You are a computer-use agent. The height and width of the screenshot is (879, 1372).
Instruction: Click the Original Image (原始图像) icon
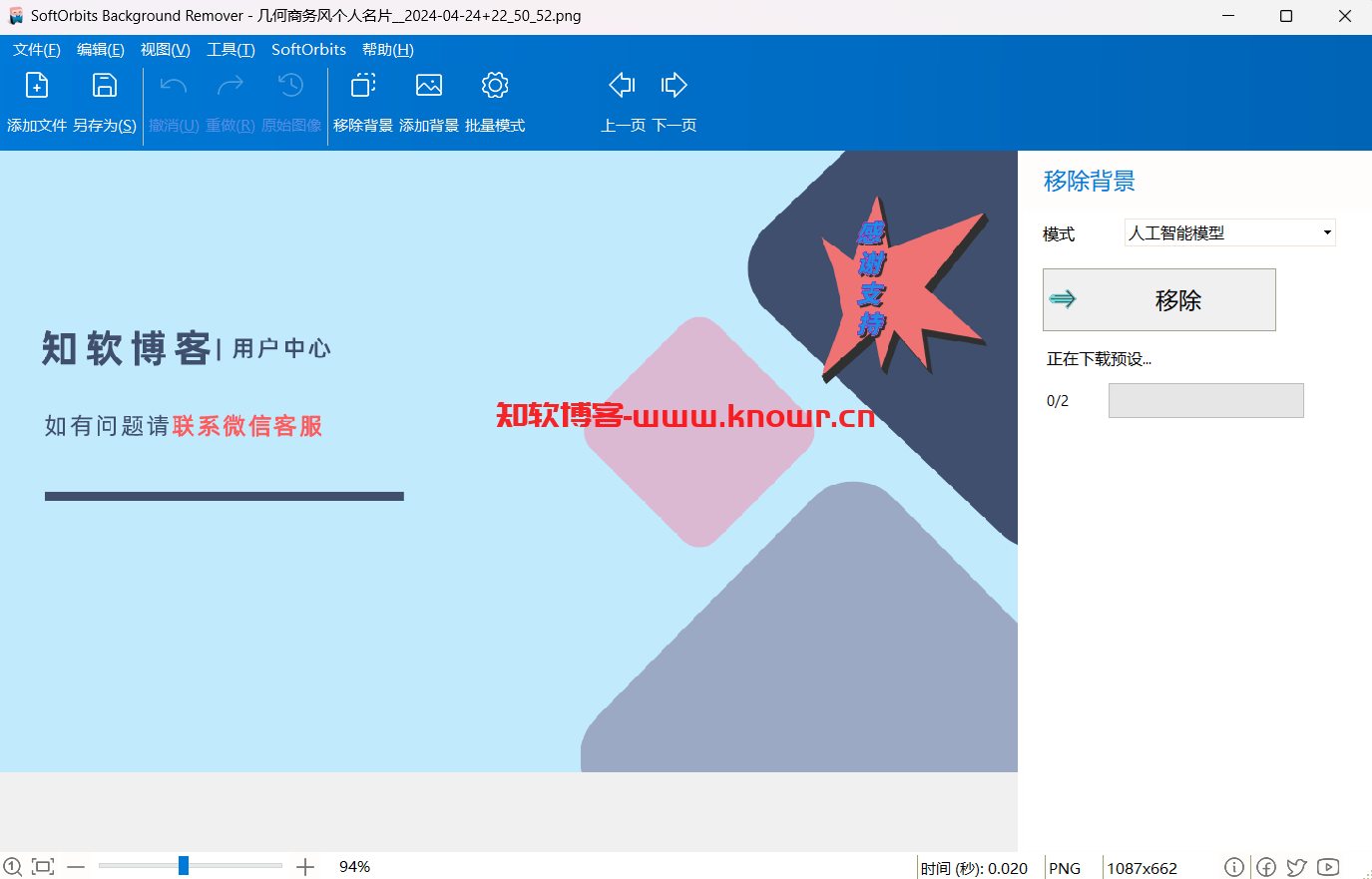click(291, 86)
